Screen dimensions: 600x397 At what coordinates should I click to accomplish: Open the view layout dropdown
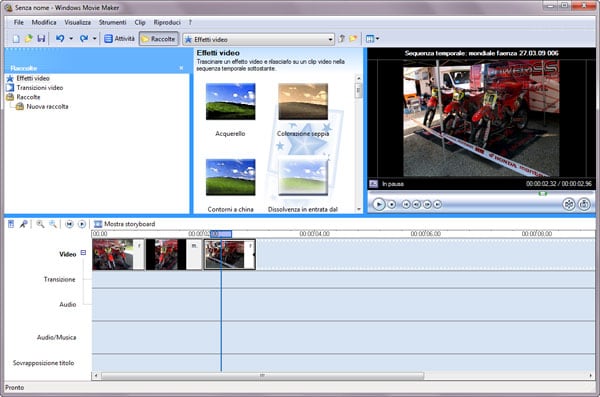pos(372,39)
